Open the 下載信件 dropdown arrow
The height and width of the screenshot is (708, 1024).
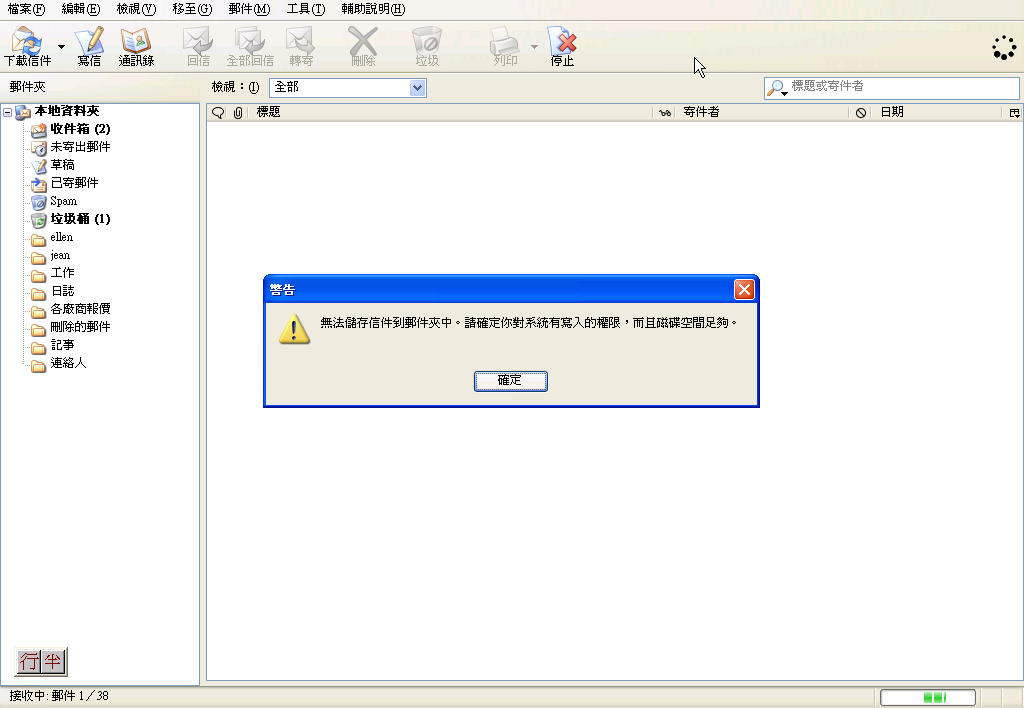pos(61,46)
